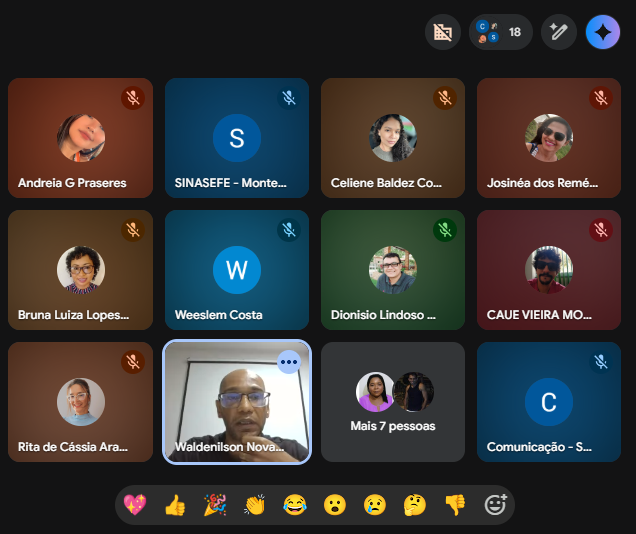Click the magic pen annotation icon
The width and height of the screenshot is (636, 534).
click(x=559, y=32)
